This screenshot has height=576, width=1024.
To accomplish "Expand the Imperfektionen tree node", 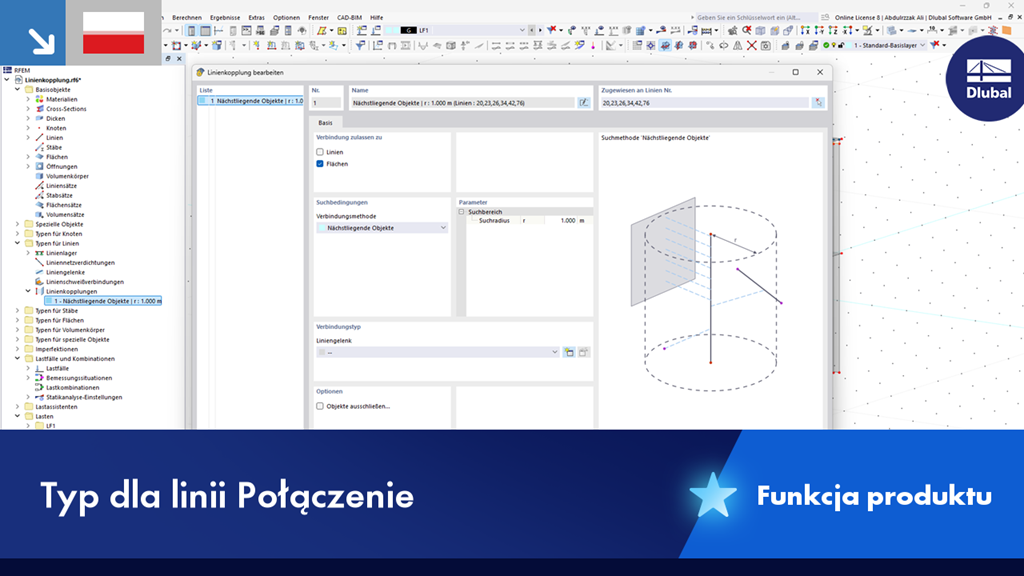I will (18, 349).
